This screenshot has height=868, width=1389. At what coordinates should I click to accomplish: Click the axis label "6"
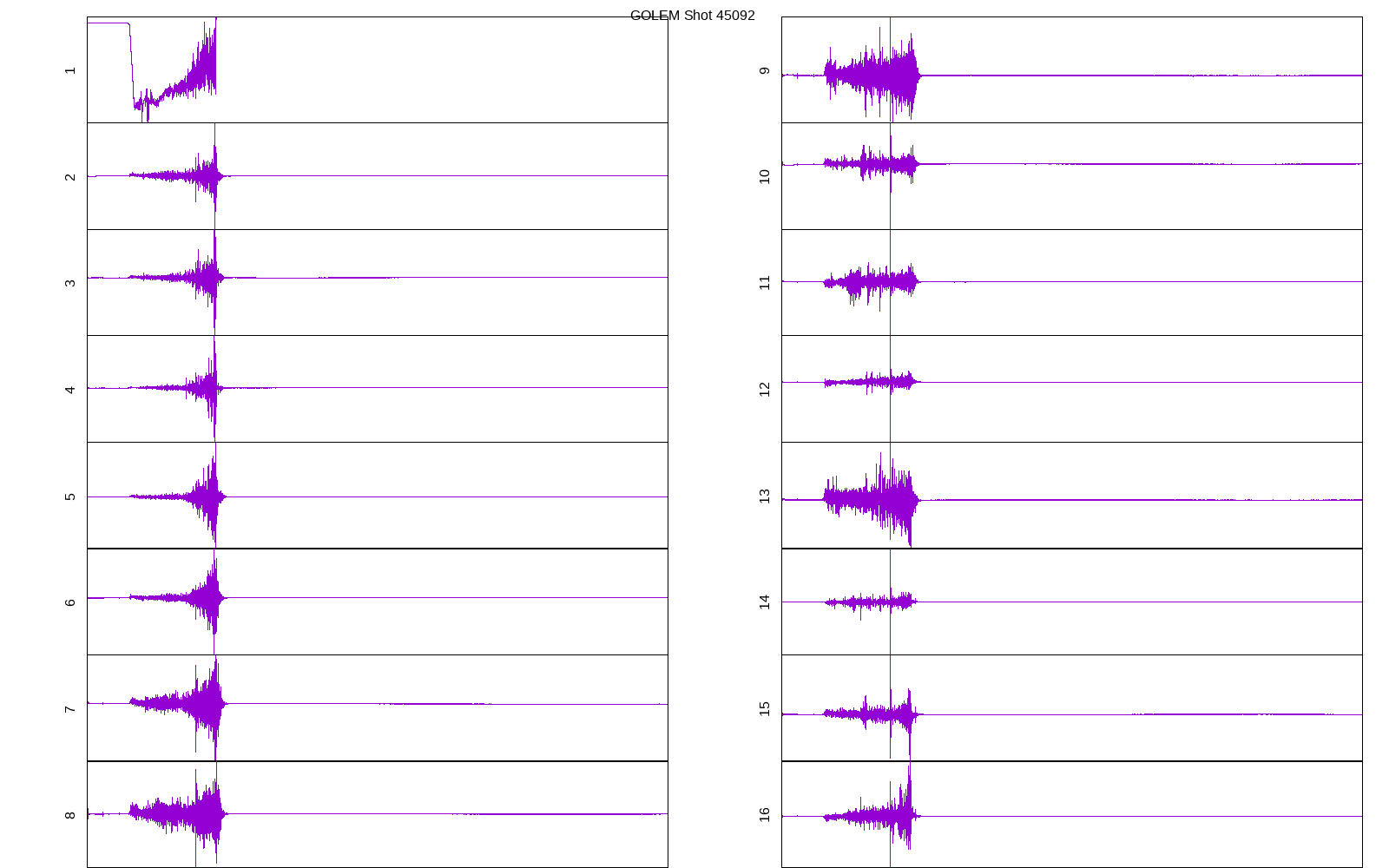[70, 602]
